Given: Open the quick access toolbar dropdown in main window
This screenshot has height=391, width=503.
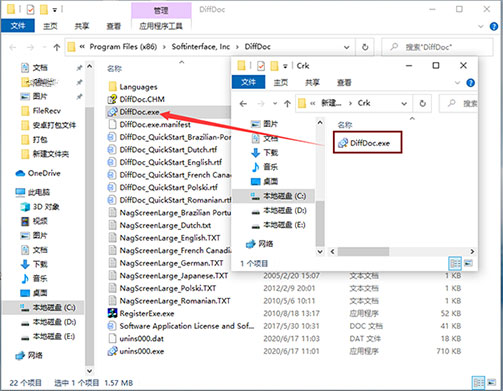Looking at the screenshot, I should [54, 10].
